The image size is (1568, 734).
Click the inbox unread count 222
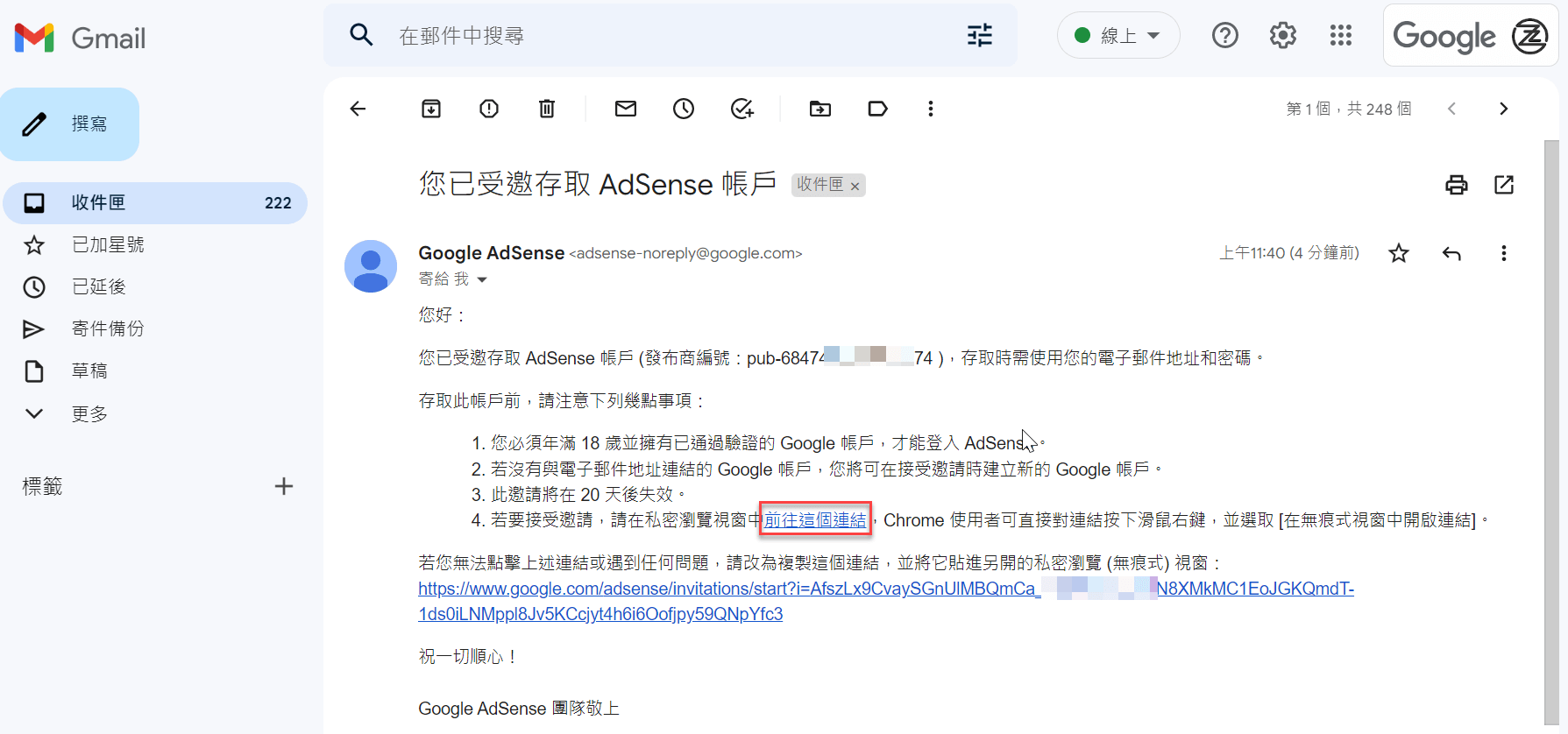[278, 203]
